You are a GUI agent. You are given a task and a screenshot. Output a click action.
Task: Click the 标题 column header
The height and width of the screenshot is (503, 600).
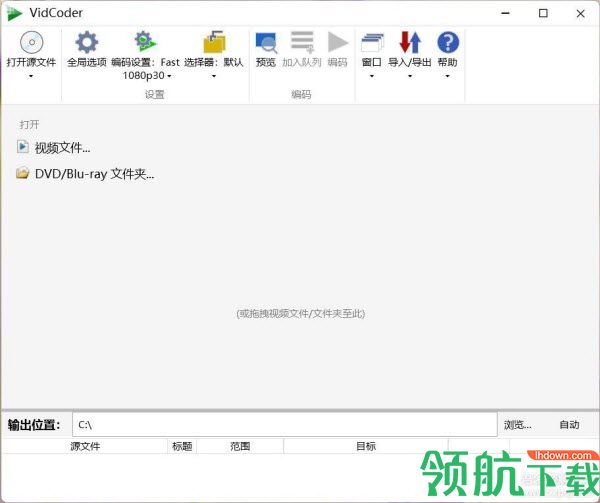coord(182,446)
